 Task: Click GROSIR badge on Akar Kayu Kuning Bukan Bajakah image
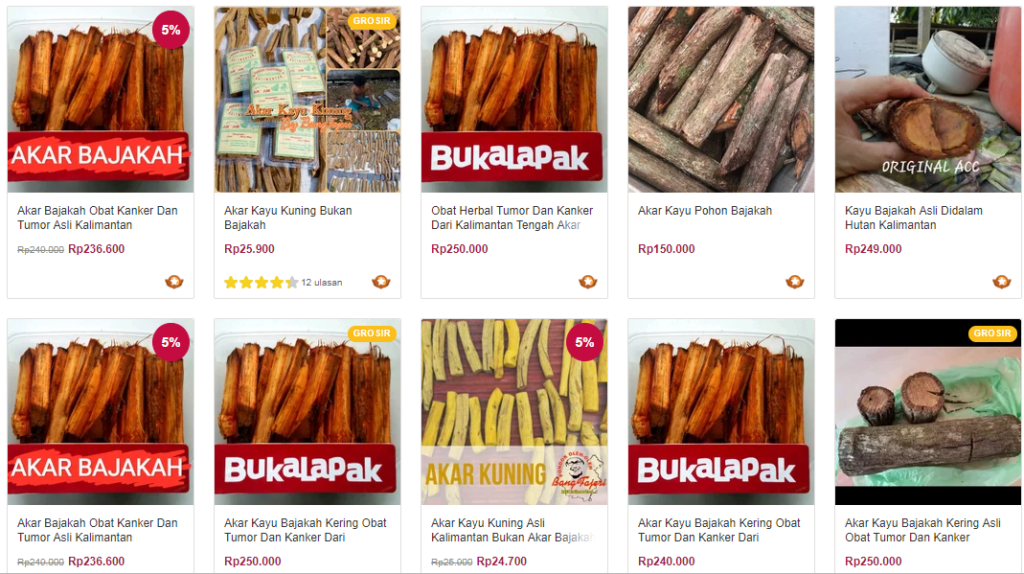(372, 21)
